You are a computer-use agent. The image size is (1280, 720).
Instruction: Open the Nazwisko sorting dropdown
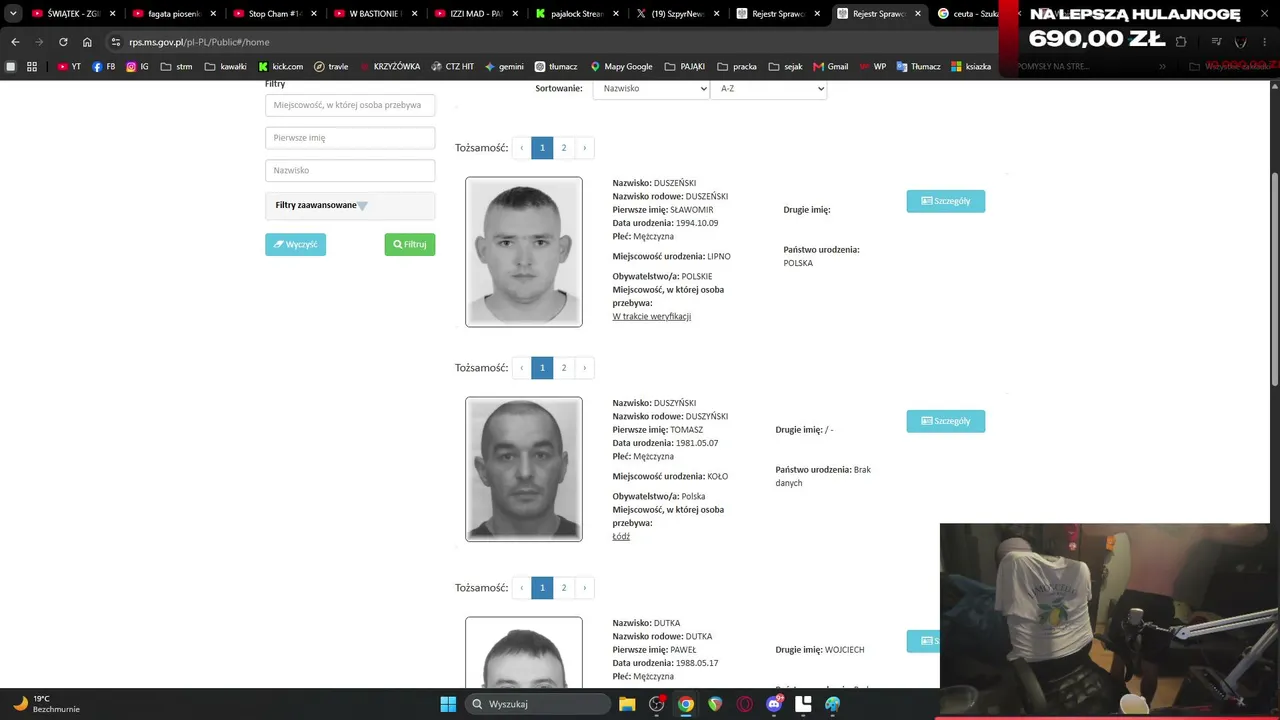click(x=651, y=88)
